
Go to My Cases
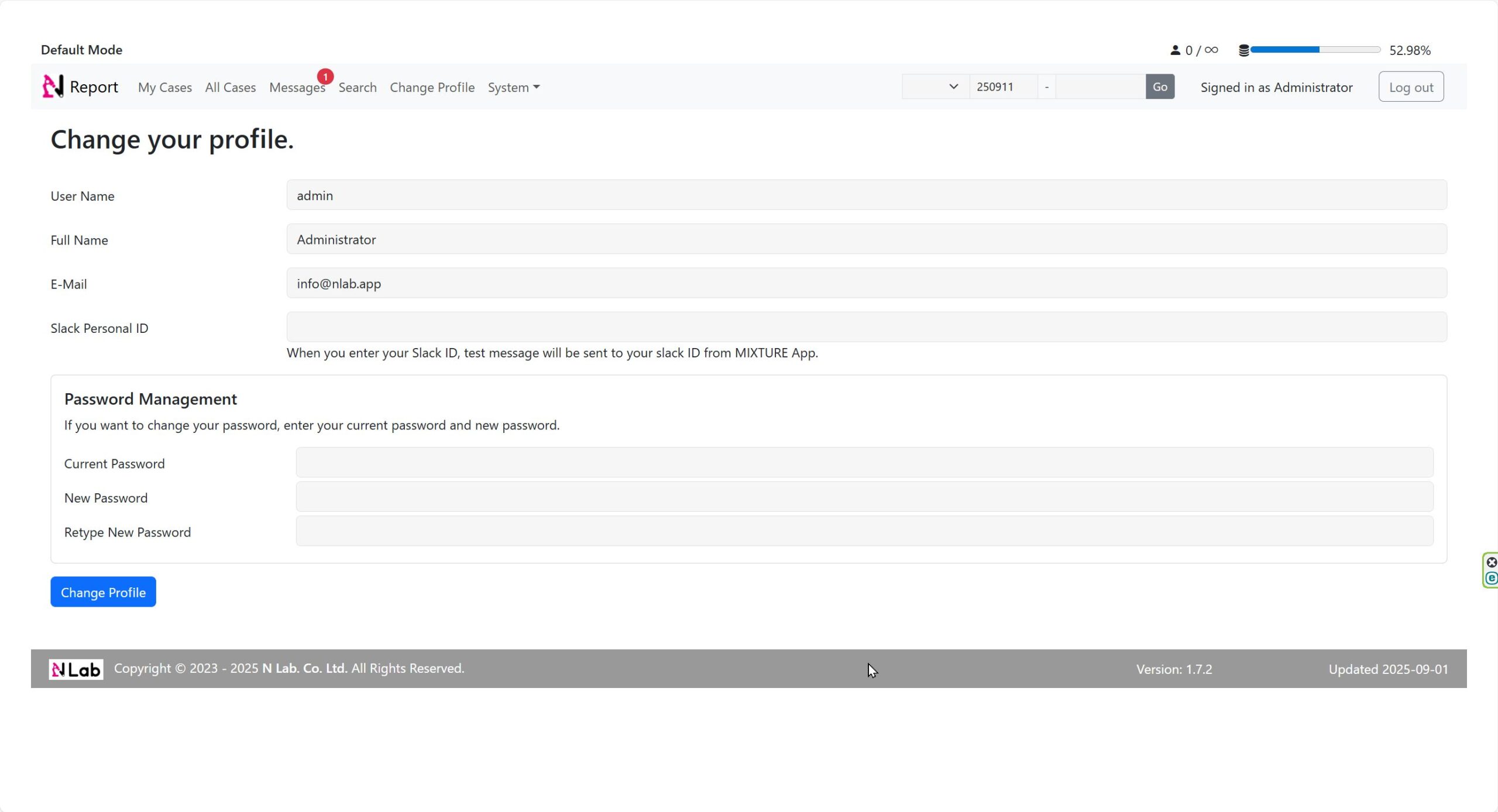165,87
